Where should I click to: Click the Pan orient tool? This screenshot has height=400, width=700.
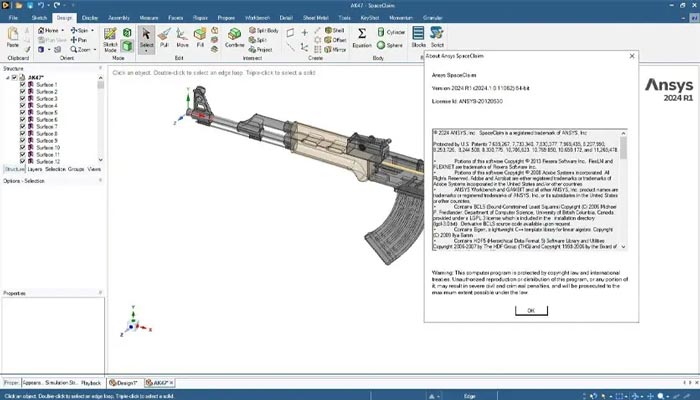pyautogui.click(x=78, y=40)
